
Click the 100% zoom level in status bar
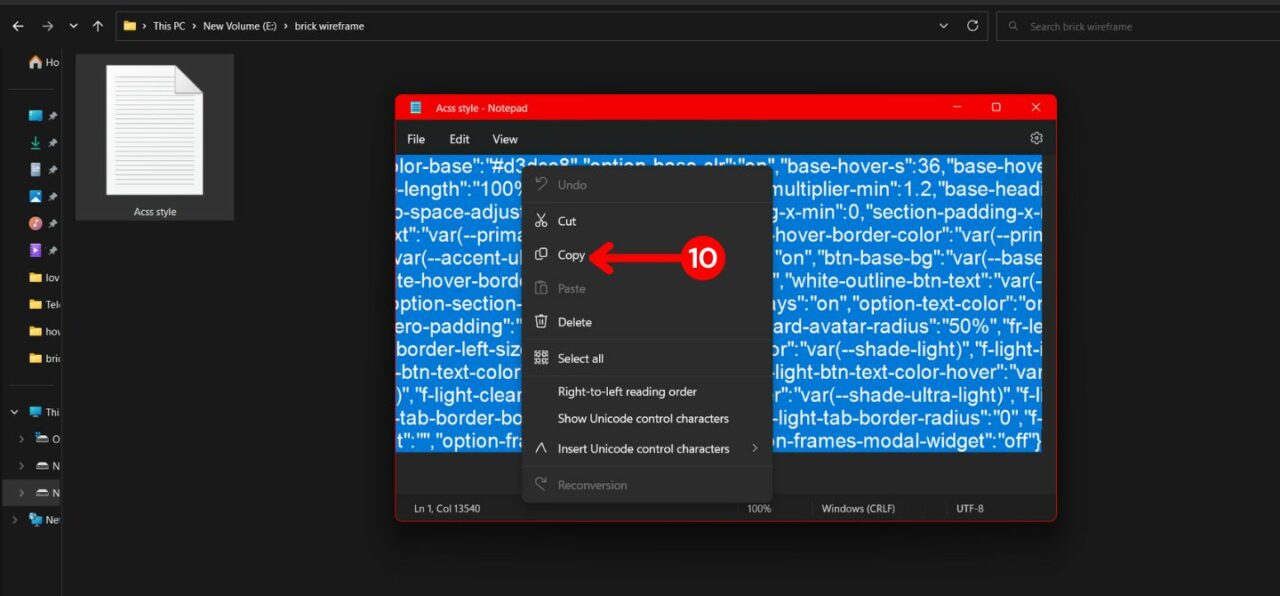tap(758, 508)
